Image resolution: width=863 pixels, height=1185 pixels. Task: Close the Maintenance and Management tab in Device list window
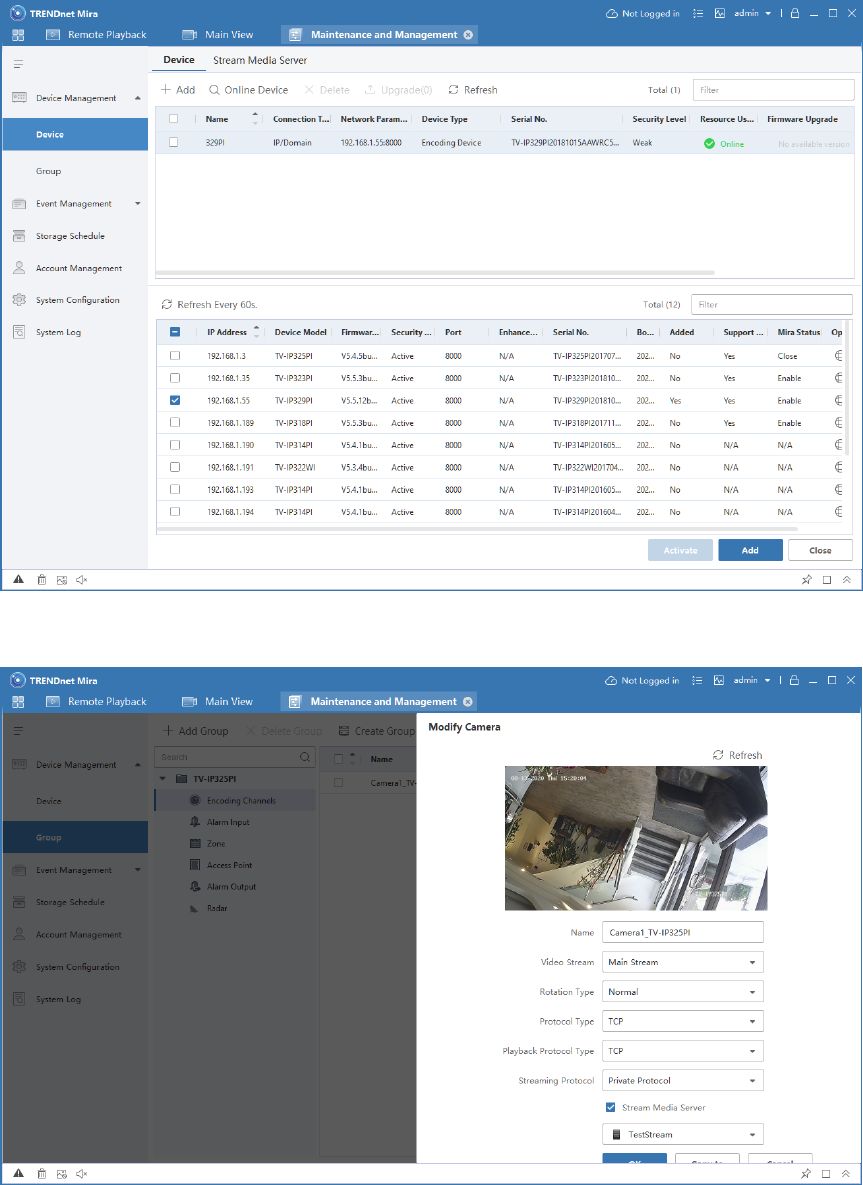[x=468, y=35]
